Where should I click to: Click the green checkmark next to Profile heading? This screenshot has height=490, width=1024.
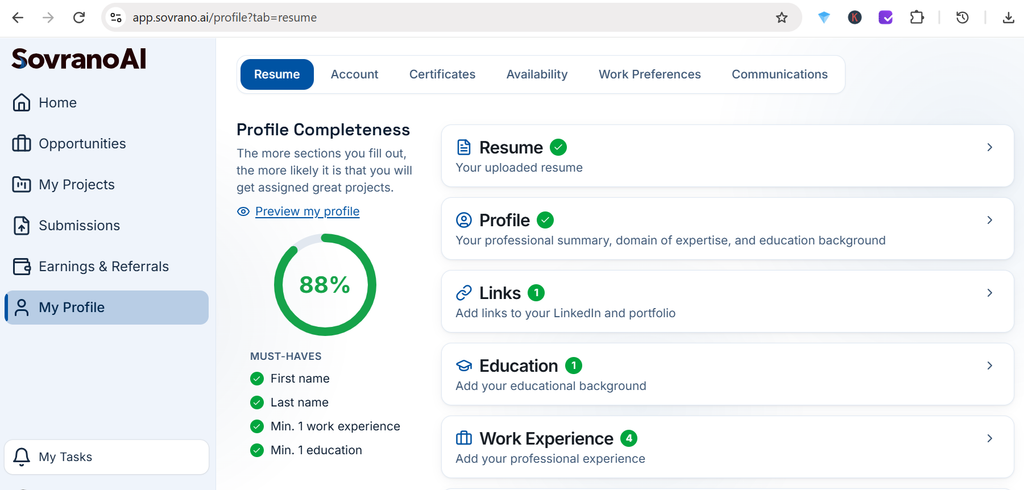[x=545, y=220]
